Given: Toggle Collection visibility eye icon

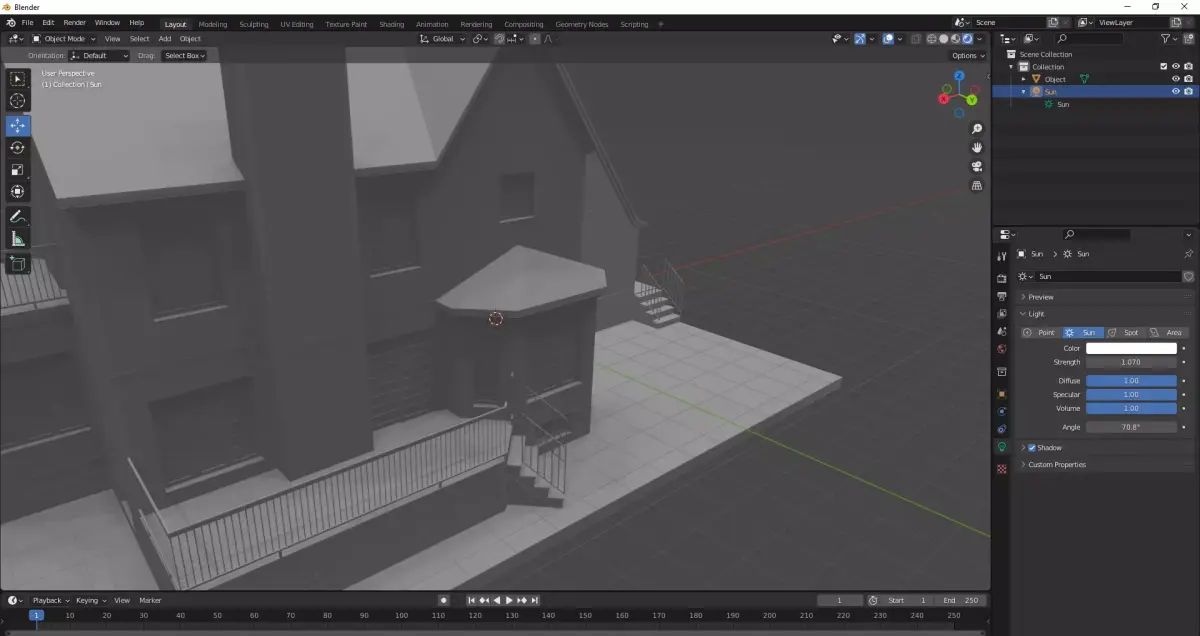Looking at the screenshot, I should click(x=1176, y=67).
